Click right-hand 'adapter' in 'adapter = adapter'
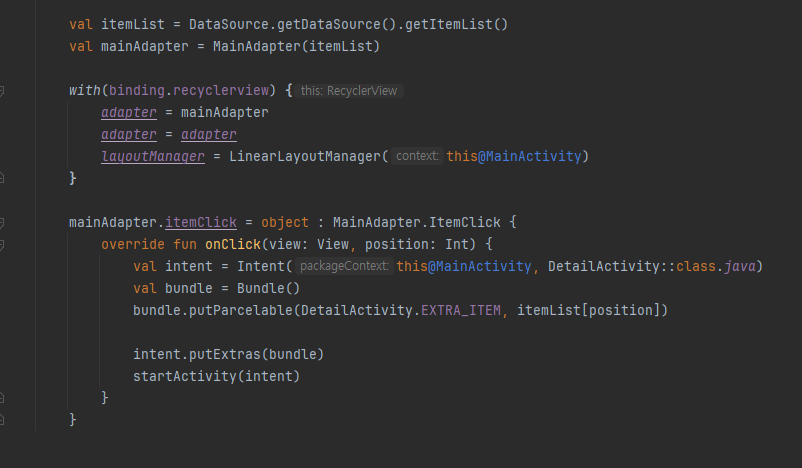This screenshot has width=802, height=468. click(x=209, y=135)
